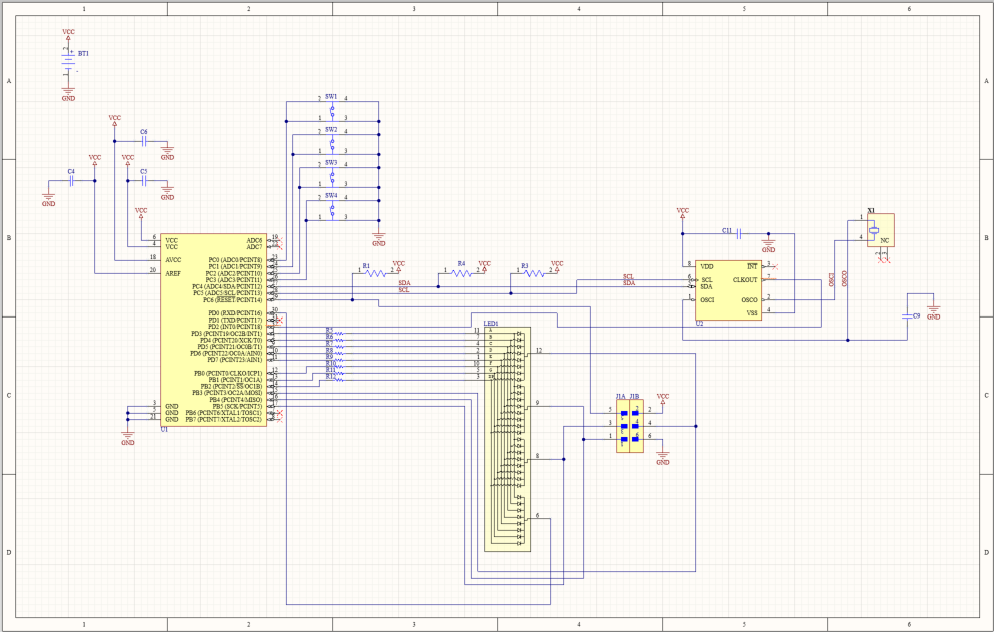Viewport: 994px width, 632px height.
Task: Select VCC port at J1B pin 2
Action: (662, 399)
